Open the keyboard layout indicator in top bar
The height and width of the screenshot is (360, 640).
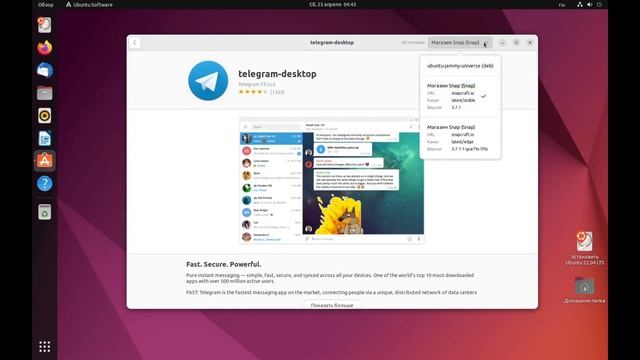coord(562,5)
